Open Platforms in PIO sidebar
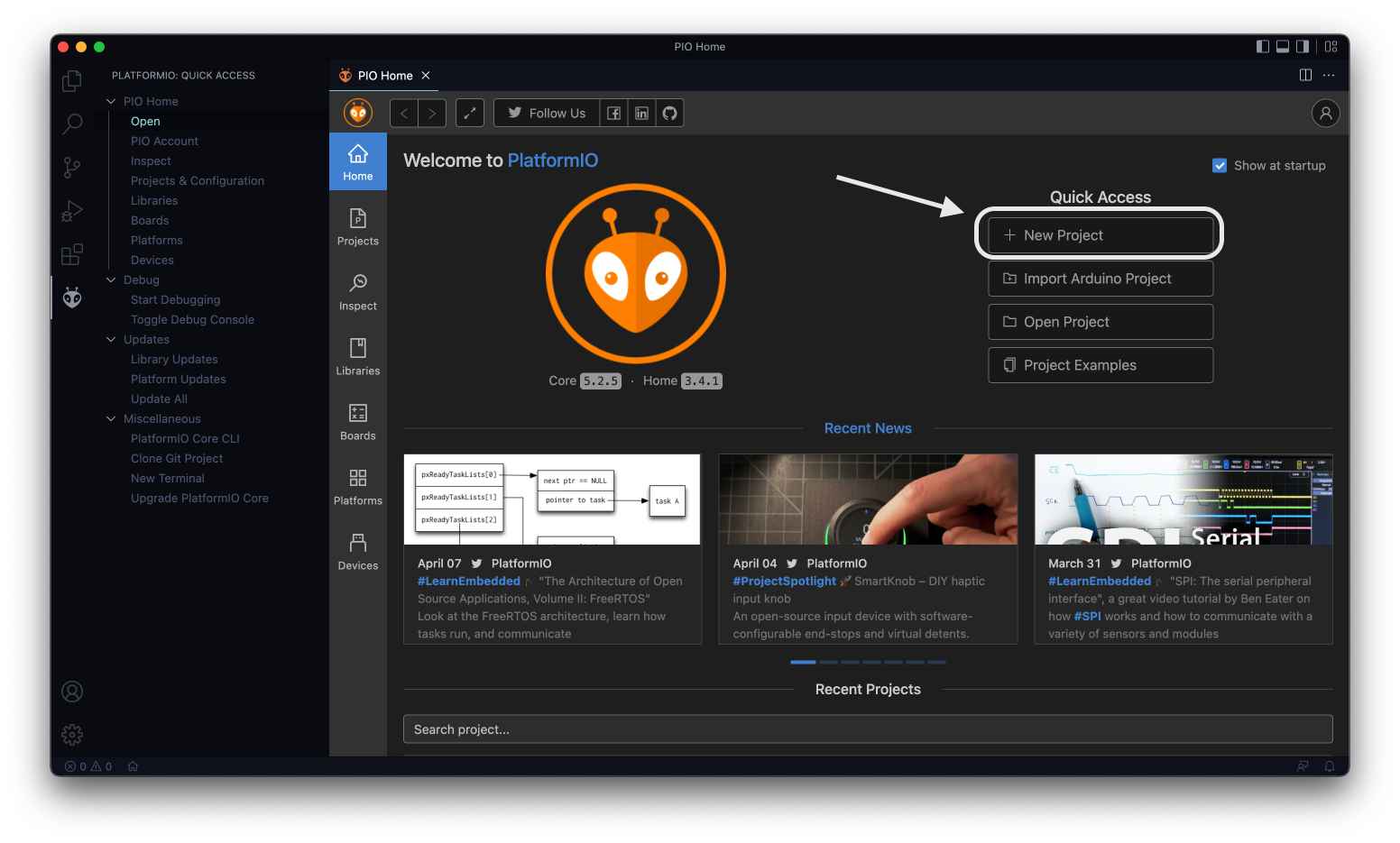 [x=358, y=487]
